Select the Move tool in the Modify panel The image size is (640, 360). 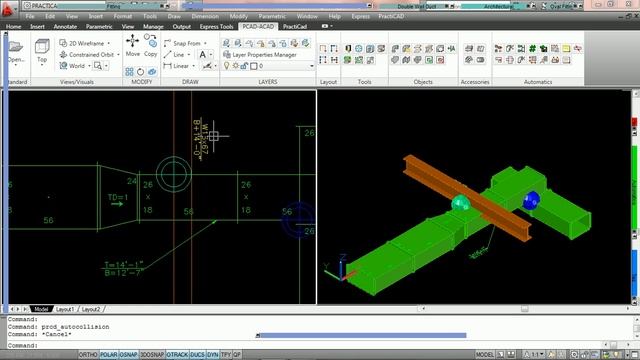[x=132, y=45]
